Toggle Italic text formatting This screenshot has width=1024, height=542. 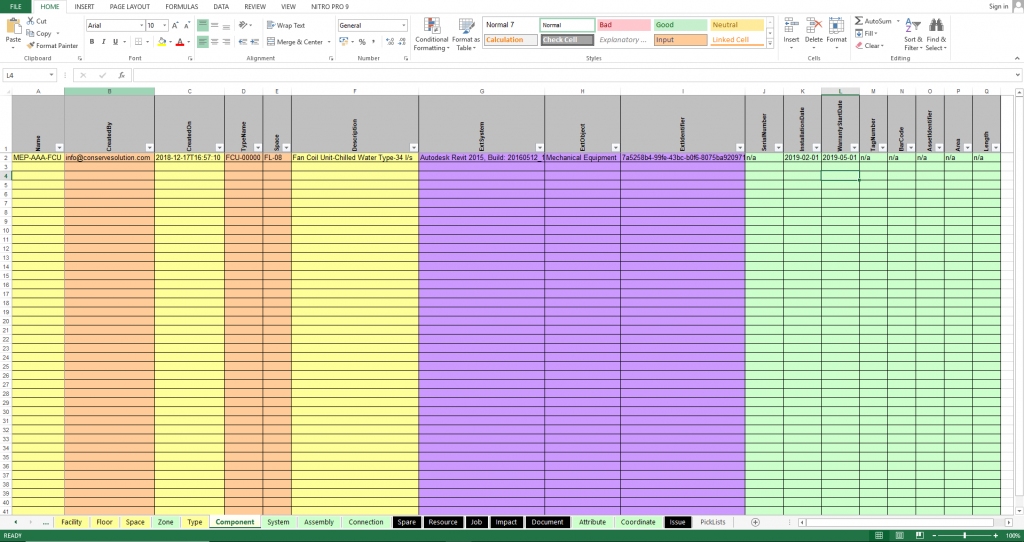pos(104,42)
